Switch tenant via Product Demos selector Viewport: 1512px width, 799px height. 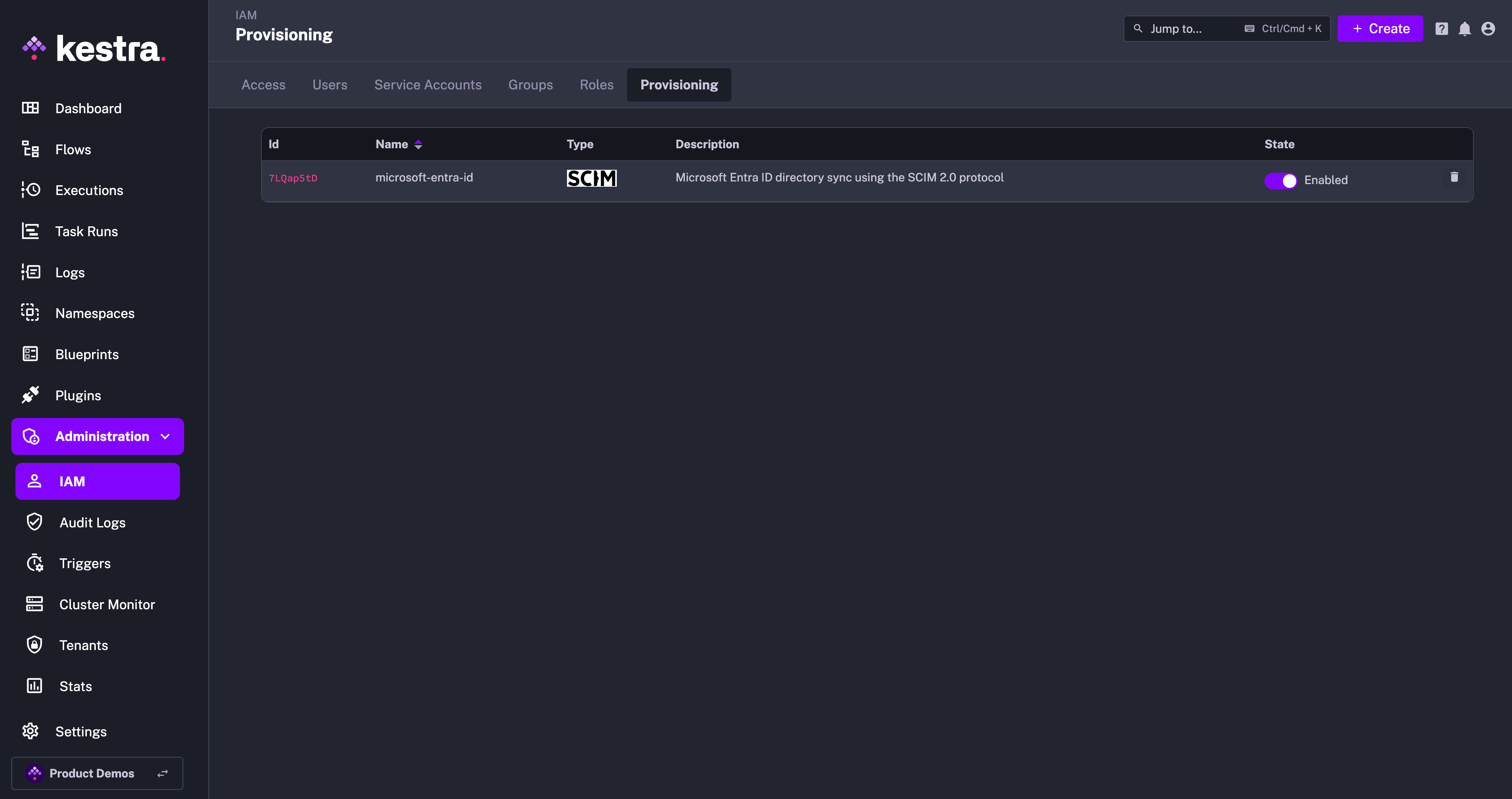(x=97, y=773)
